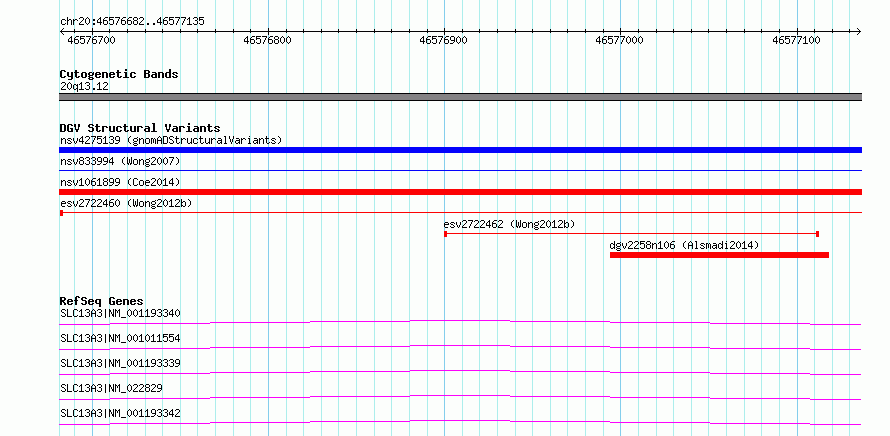Open variant dgv2258n106 (Alsmadi2014) label
890x436 pixels.
coord(684,245)
